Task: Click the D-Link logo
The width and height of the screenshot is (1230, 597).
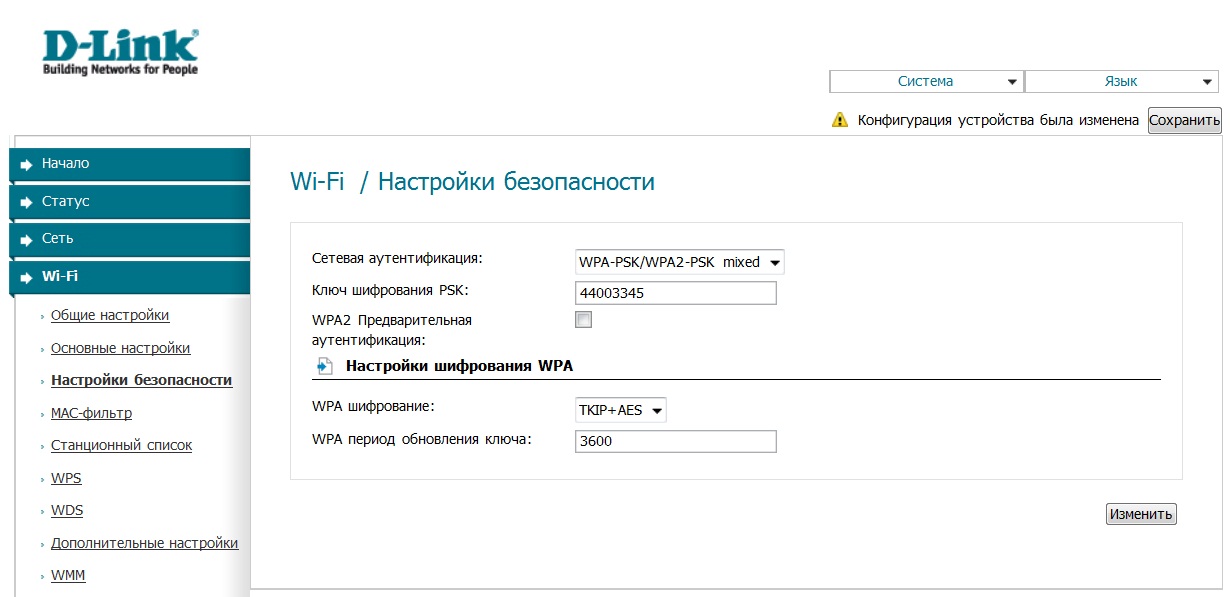Action: [x=120, y=52]
